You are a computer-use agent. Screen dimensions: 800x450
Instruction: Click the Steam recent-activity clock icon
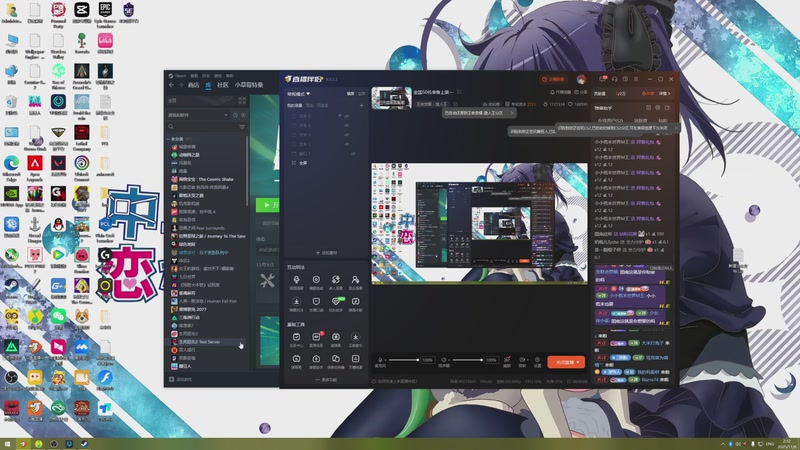[235, 115]
